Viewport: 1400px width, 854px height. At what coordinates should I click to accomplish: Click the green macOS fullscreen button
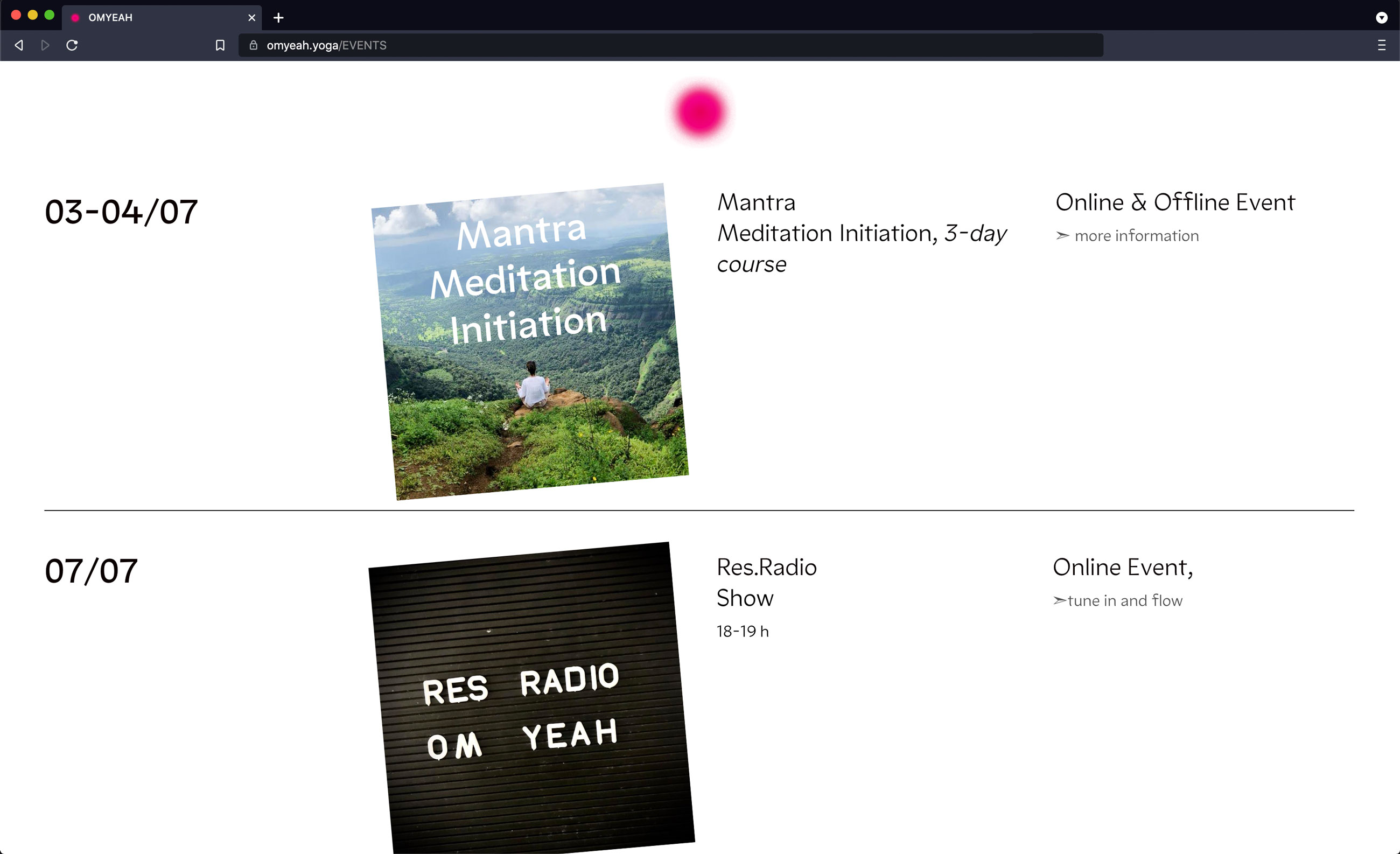point(50,15)
